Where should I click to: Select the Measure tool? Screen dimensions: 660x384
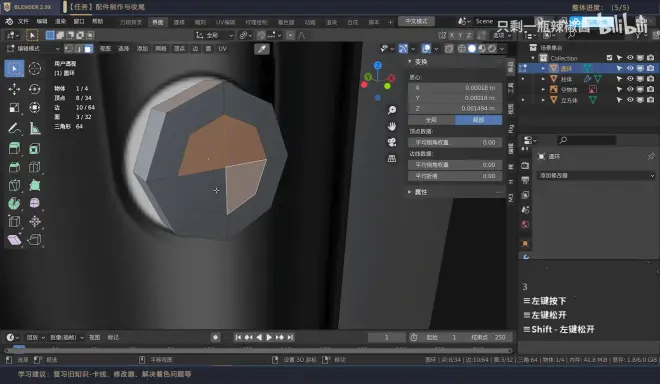pos(35,128)
